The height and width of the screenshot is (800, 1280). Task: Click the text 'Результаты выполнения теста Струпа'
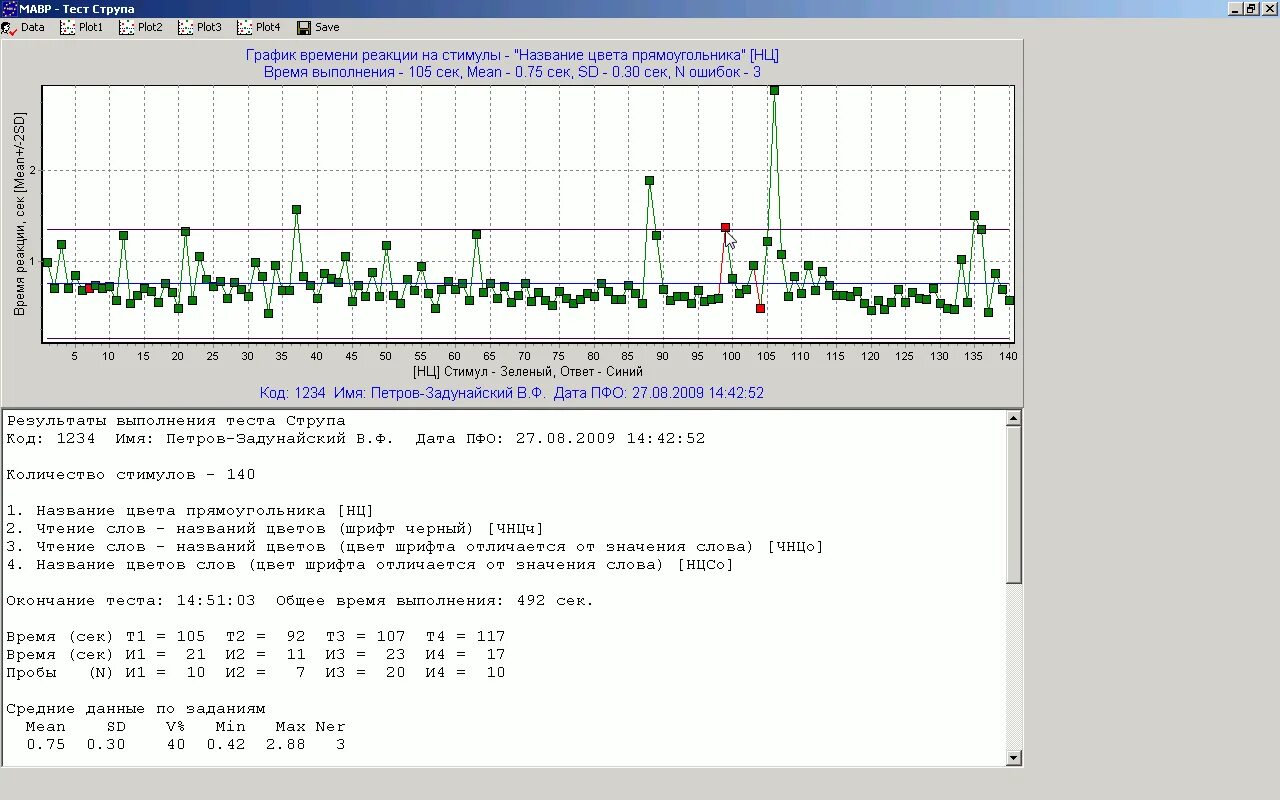click(176, 421)
